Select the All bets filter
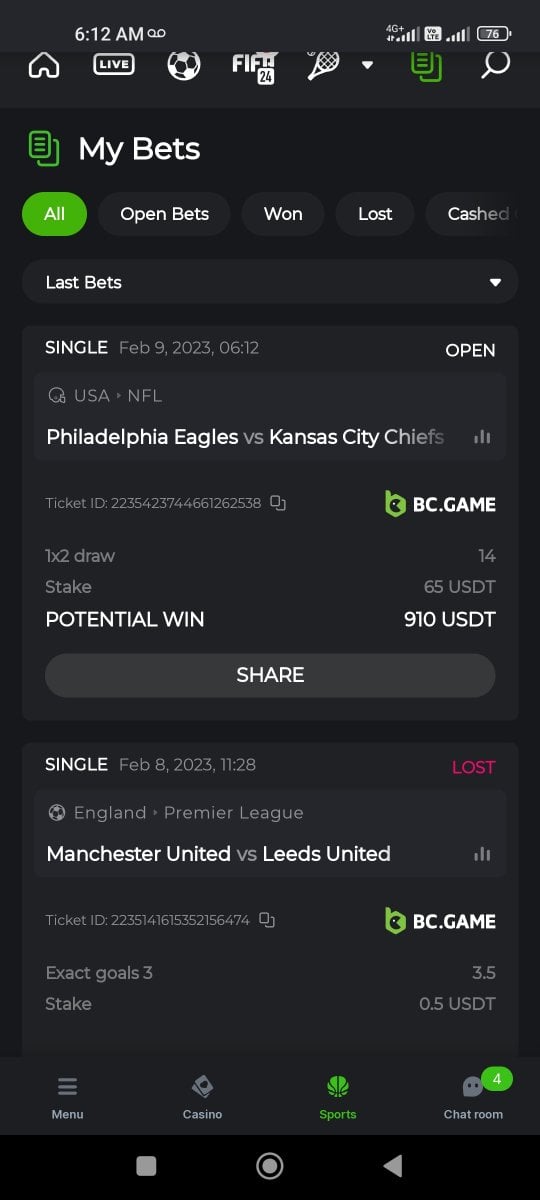This screenshot has height=1200, width=540. [x=54, y=214]
